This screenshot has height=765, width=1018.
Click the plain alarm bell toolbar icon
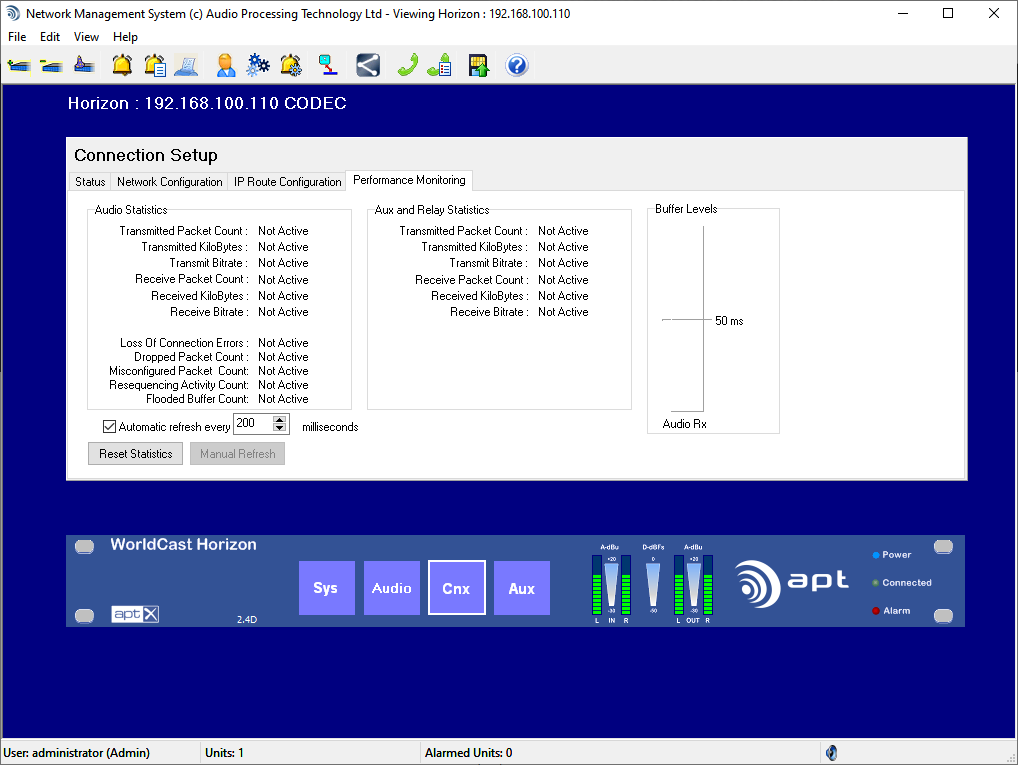(122, 66)
